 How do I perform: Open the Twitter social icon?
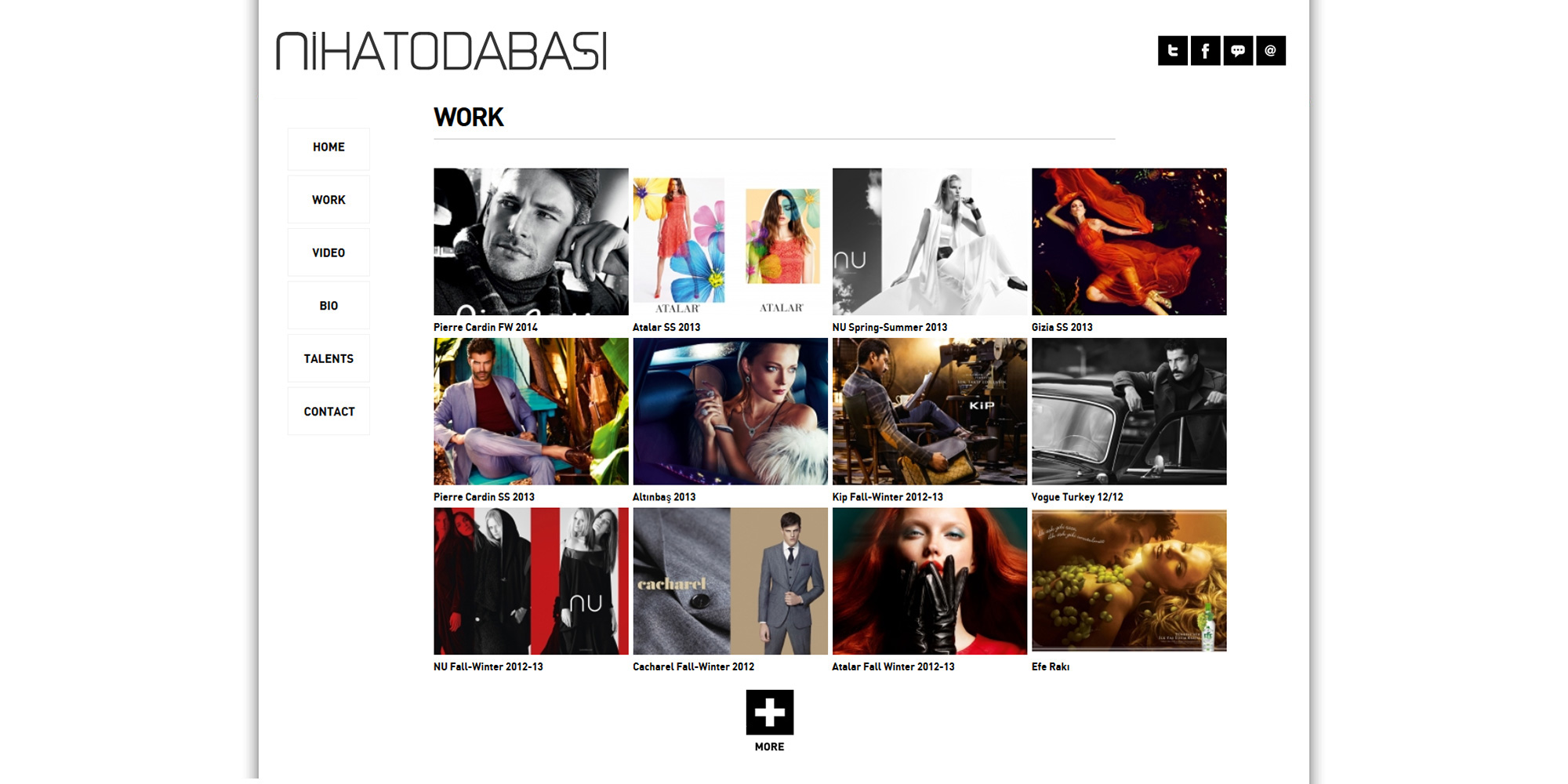tap(1172, 50)
